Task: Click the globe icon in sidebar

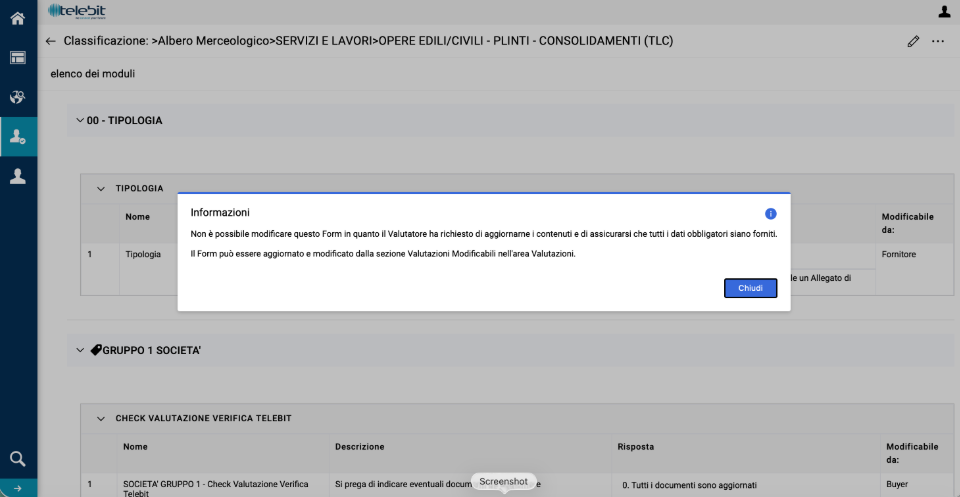Action: click(x=17, y=97)
